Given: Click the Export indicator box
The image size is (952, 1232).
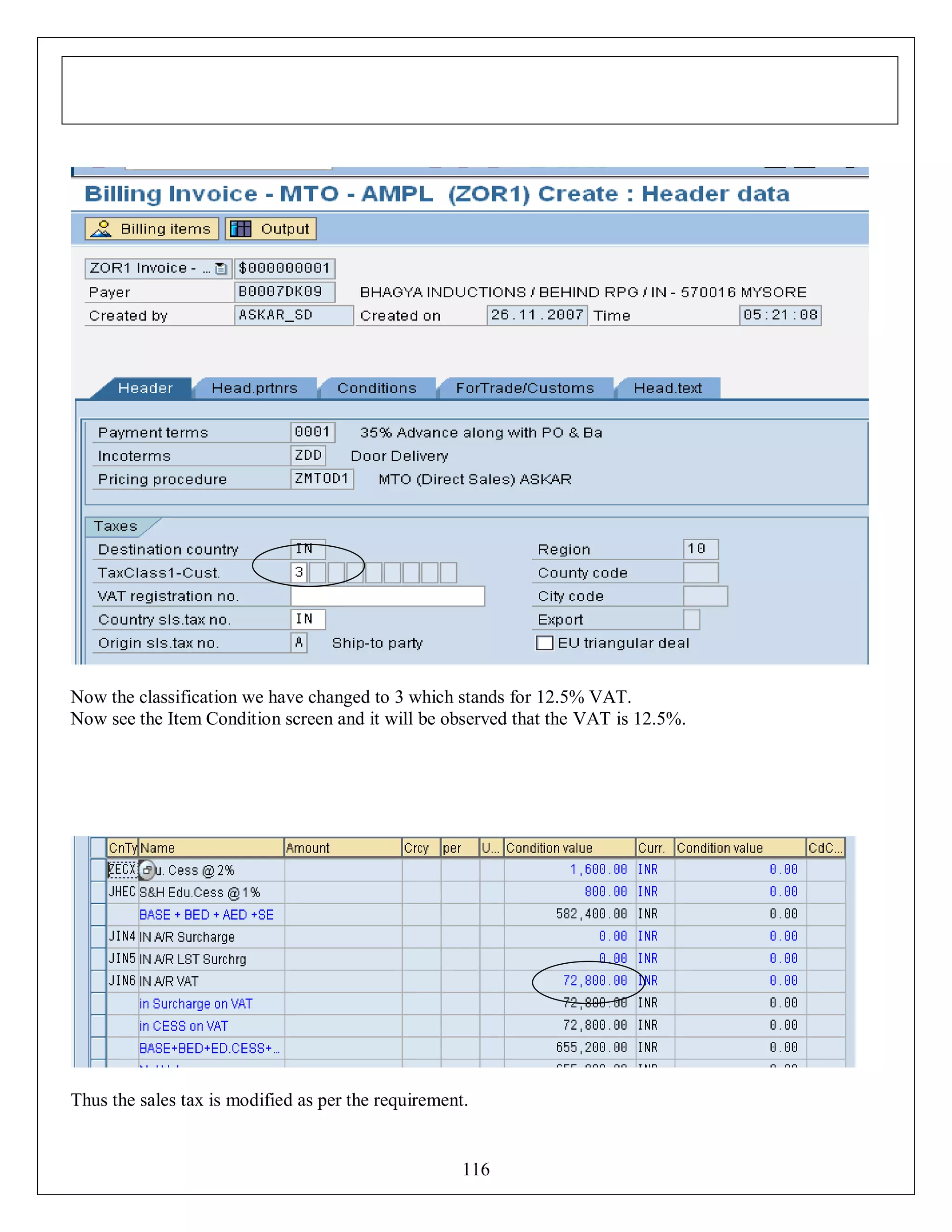Looking at the screenshot, I should [691, 619].
